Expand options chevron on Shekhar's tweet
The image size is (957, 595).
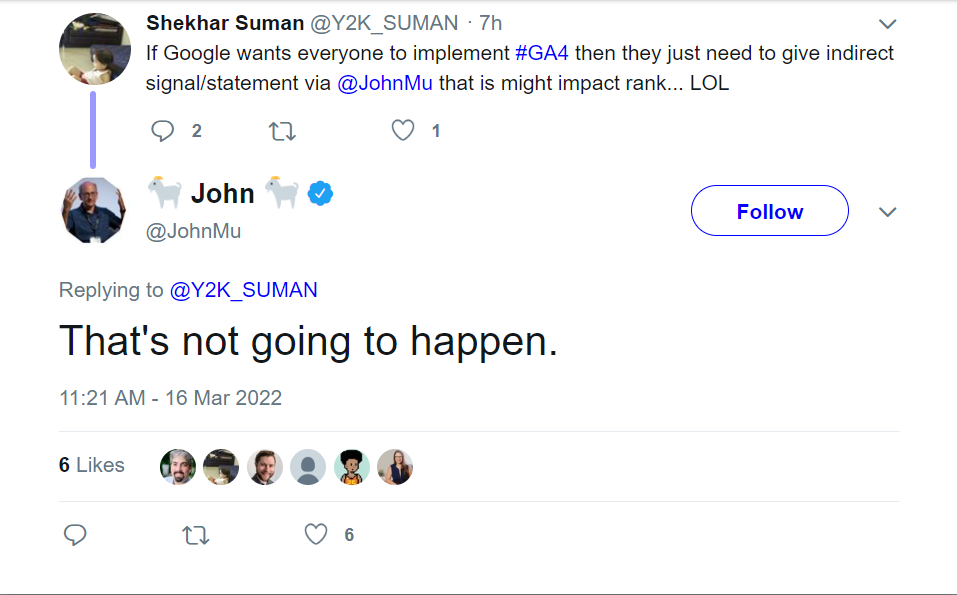887,24
